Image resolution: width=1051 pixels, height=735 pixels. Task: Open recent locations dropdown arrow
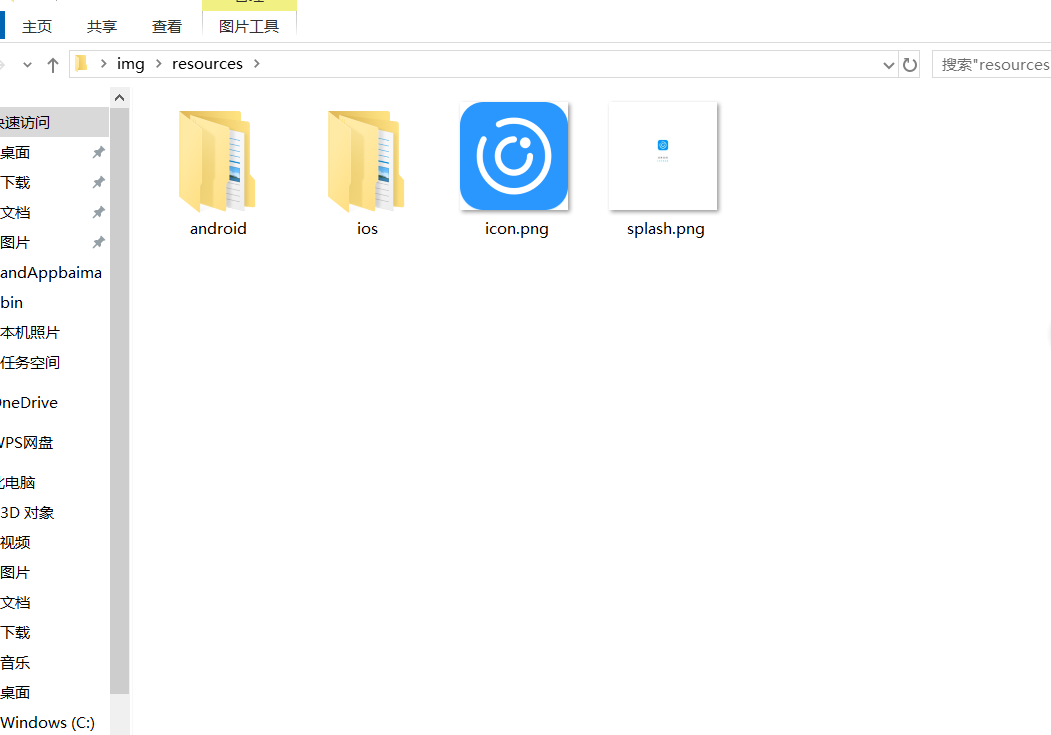pyautogui.click(x=27, y=65)
